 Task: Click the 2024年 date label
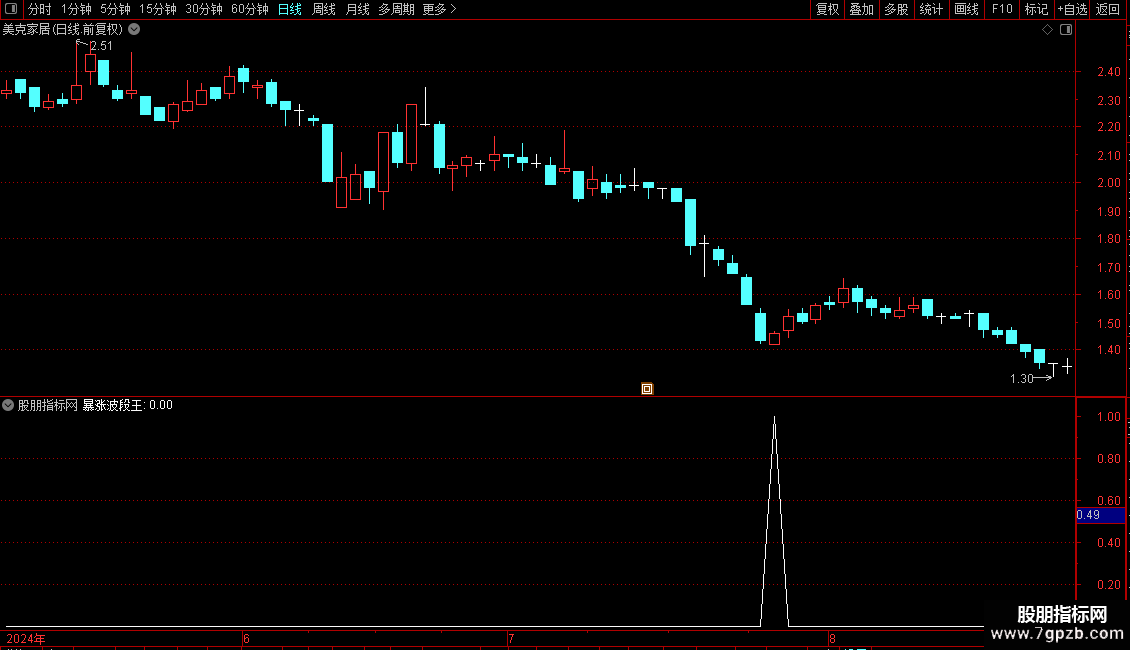click(x=26, y=638)
